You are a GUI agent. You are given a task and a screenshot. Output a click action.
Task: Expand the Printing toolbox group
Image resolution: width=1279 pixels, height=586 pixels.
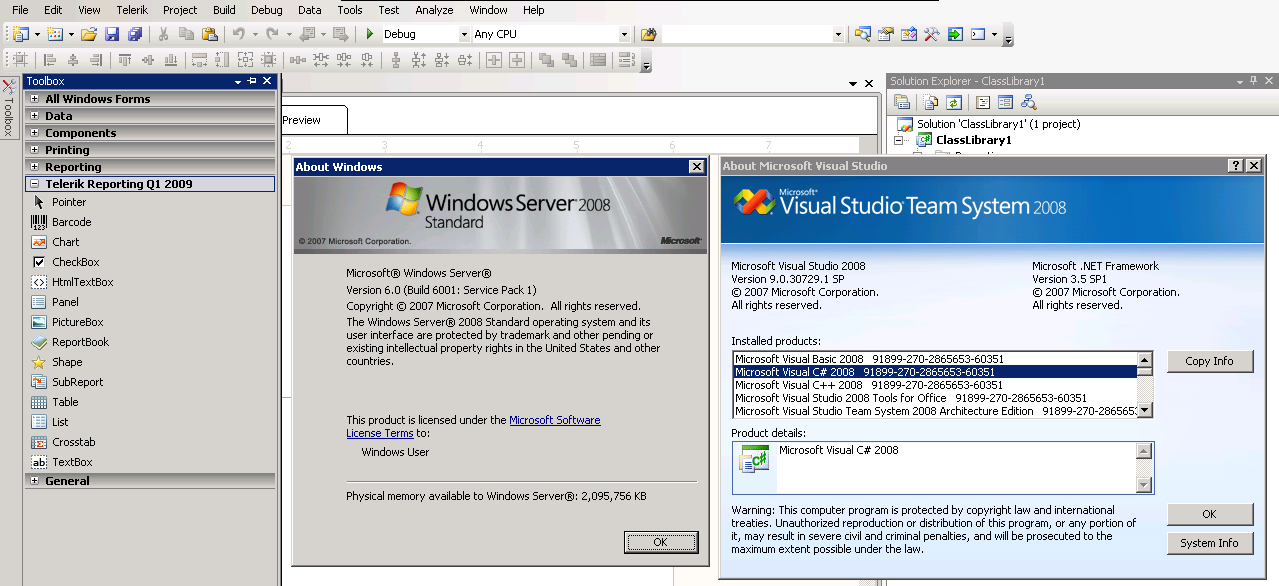tap(35, 150)
